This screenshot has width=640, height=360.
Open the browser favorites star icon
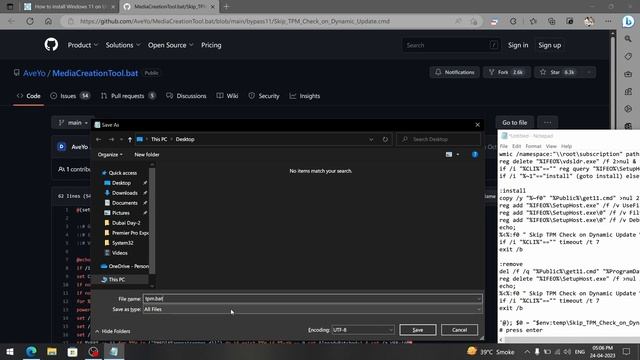pyautogui.click(x=533, y=21)
